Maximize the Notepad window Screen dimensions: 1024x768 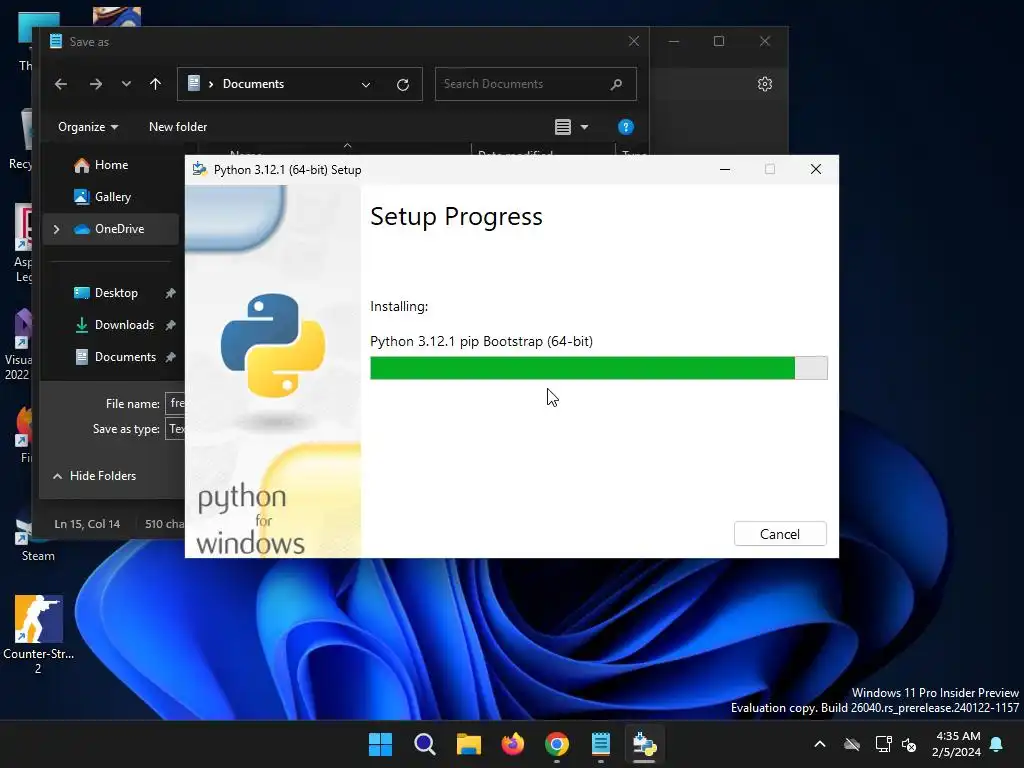(x=719, y=41)
